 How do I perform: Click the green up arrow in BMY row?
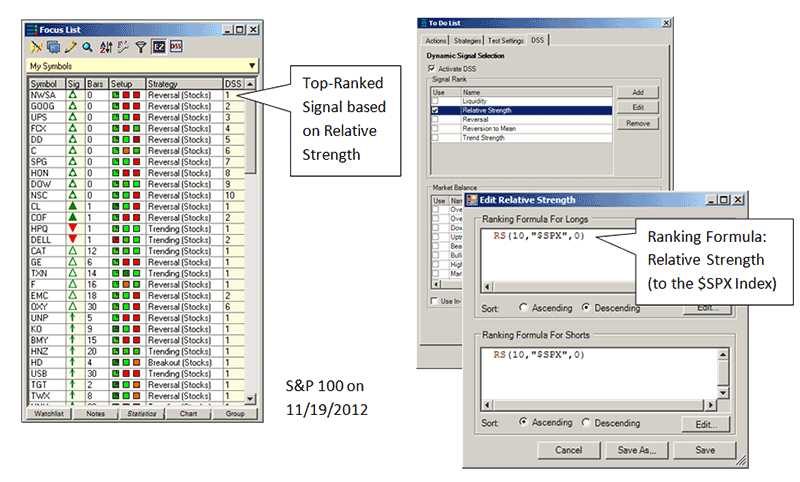[x=73, y=340]
